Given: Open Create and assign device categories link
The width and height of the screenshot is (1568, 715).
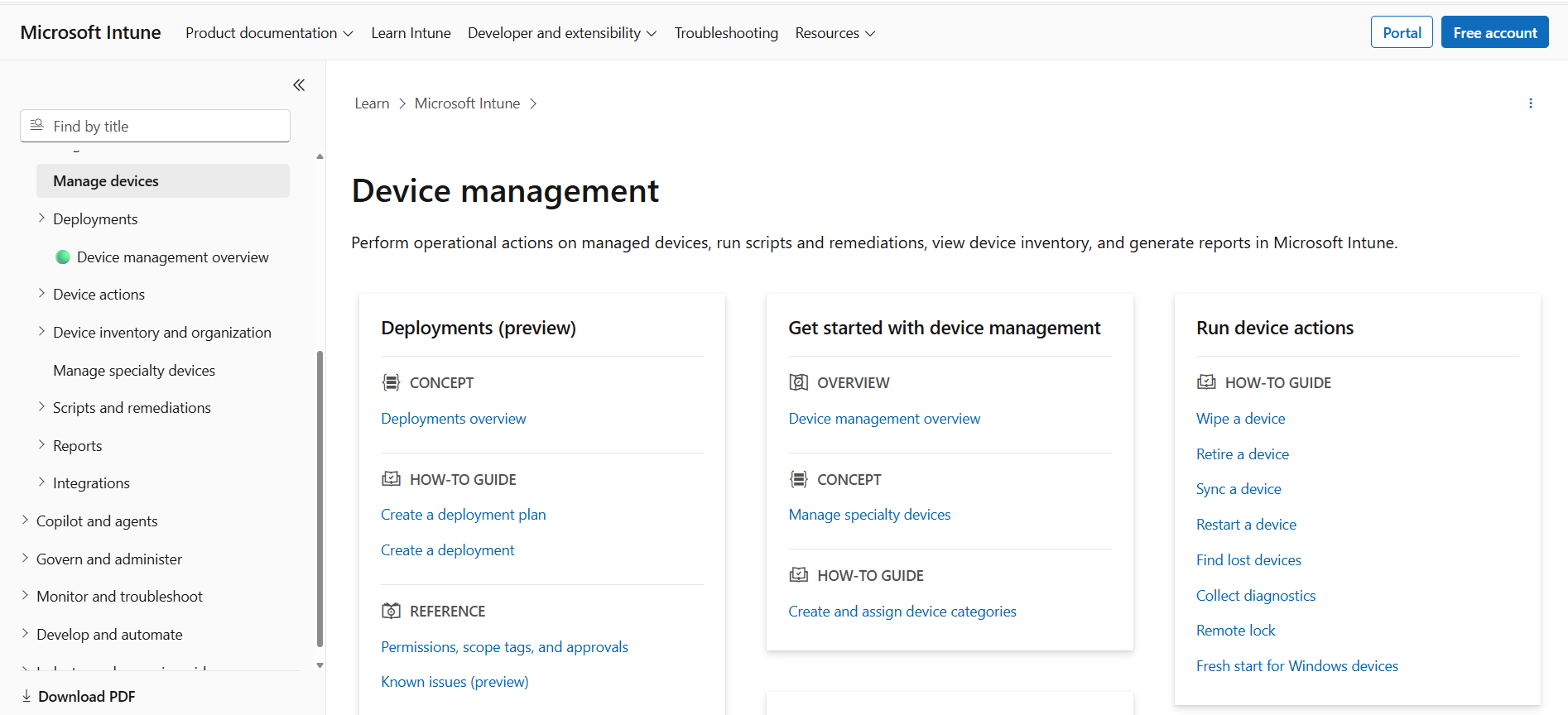Looking at the screenshot, I should 902,611.
